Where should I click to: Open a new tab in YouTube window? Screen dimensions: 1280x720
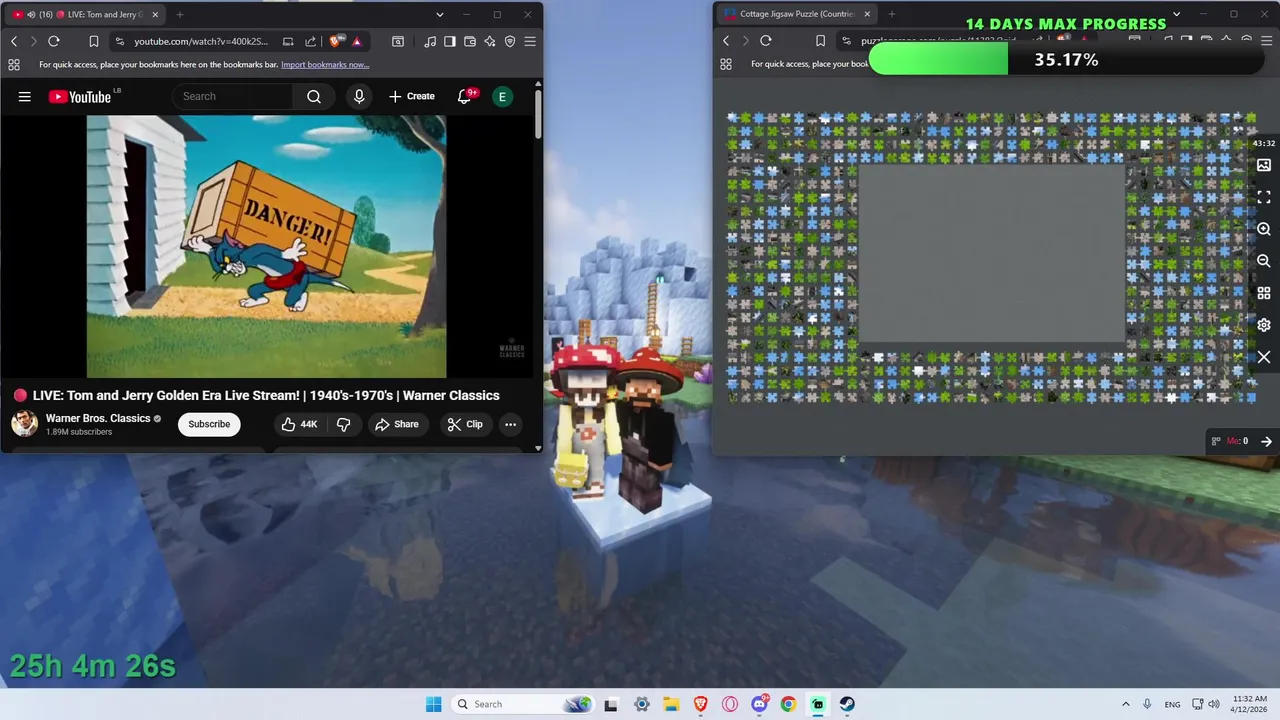pos(180,15)
